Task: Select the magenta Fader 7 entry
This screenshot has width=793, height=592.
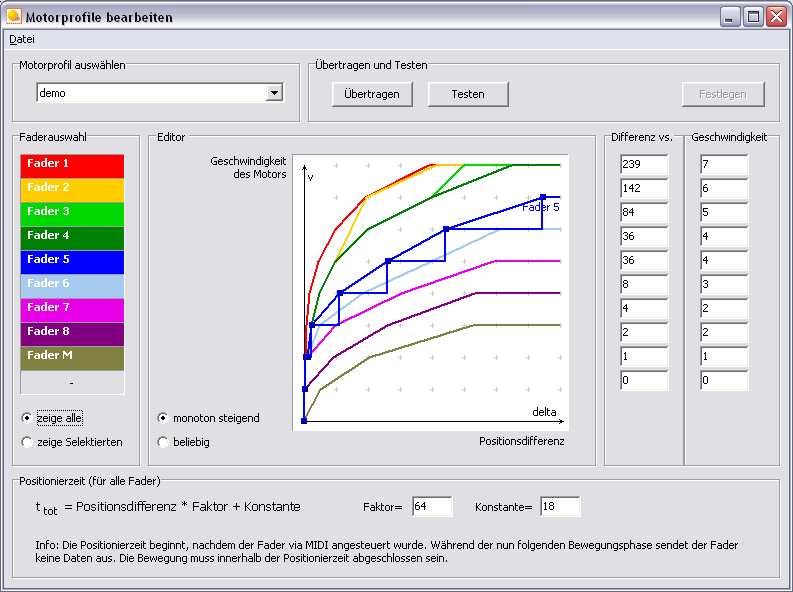Action: tap(72, 308)
